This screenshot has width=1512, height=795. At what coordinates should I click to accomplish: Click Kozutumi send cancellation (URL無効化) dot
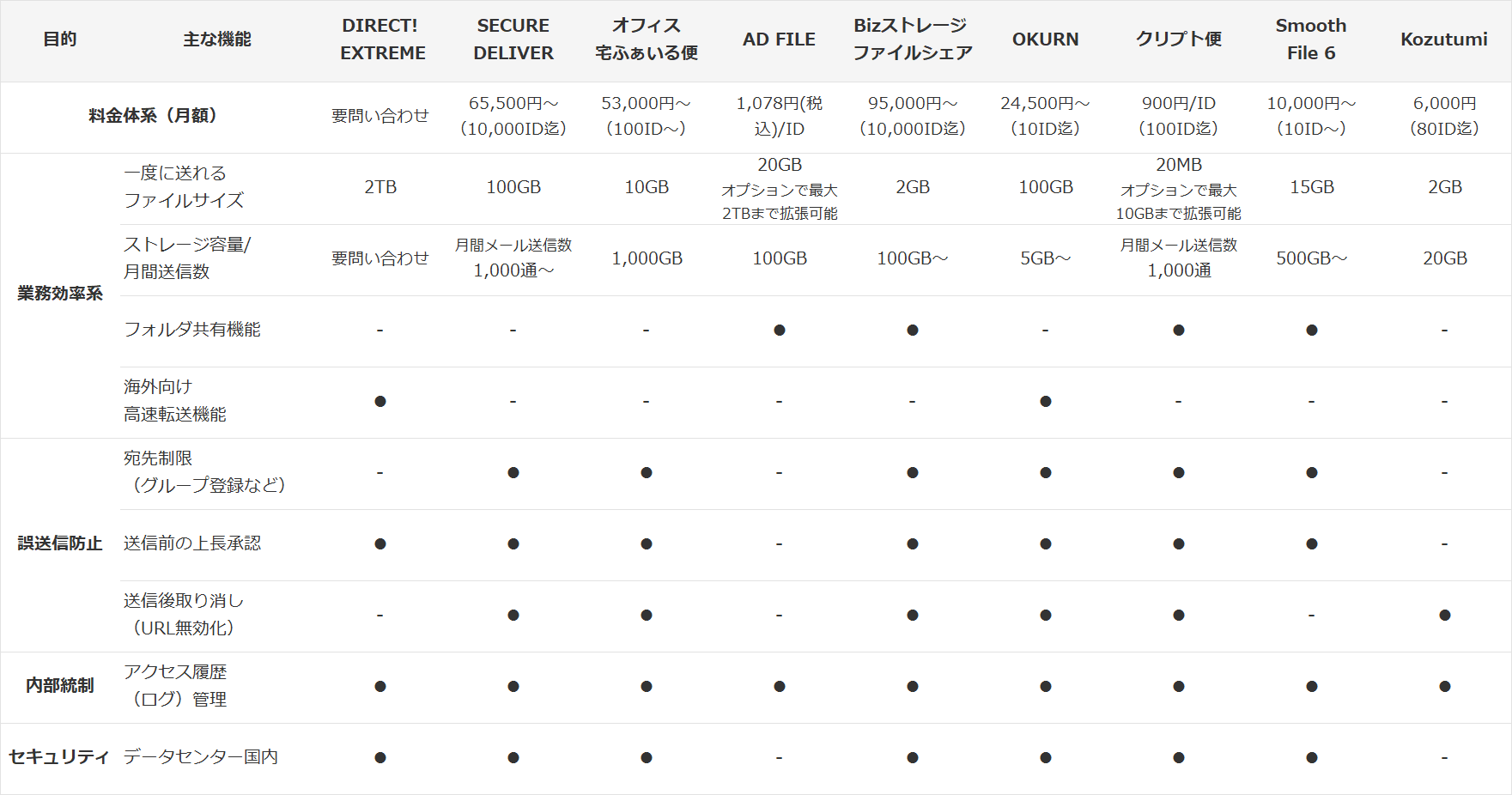click(1444, 615)
